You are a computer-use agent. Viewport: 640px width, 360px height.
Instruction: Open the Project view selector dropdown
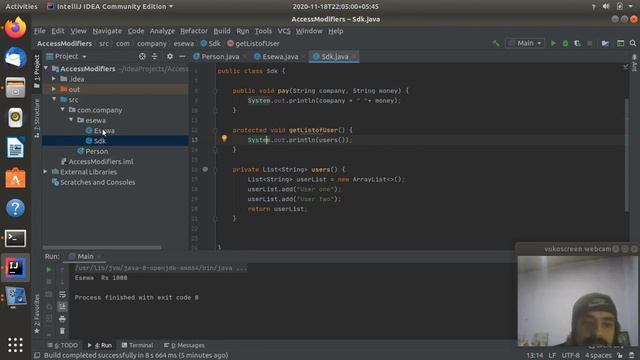click(66, 56)
